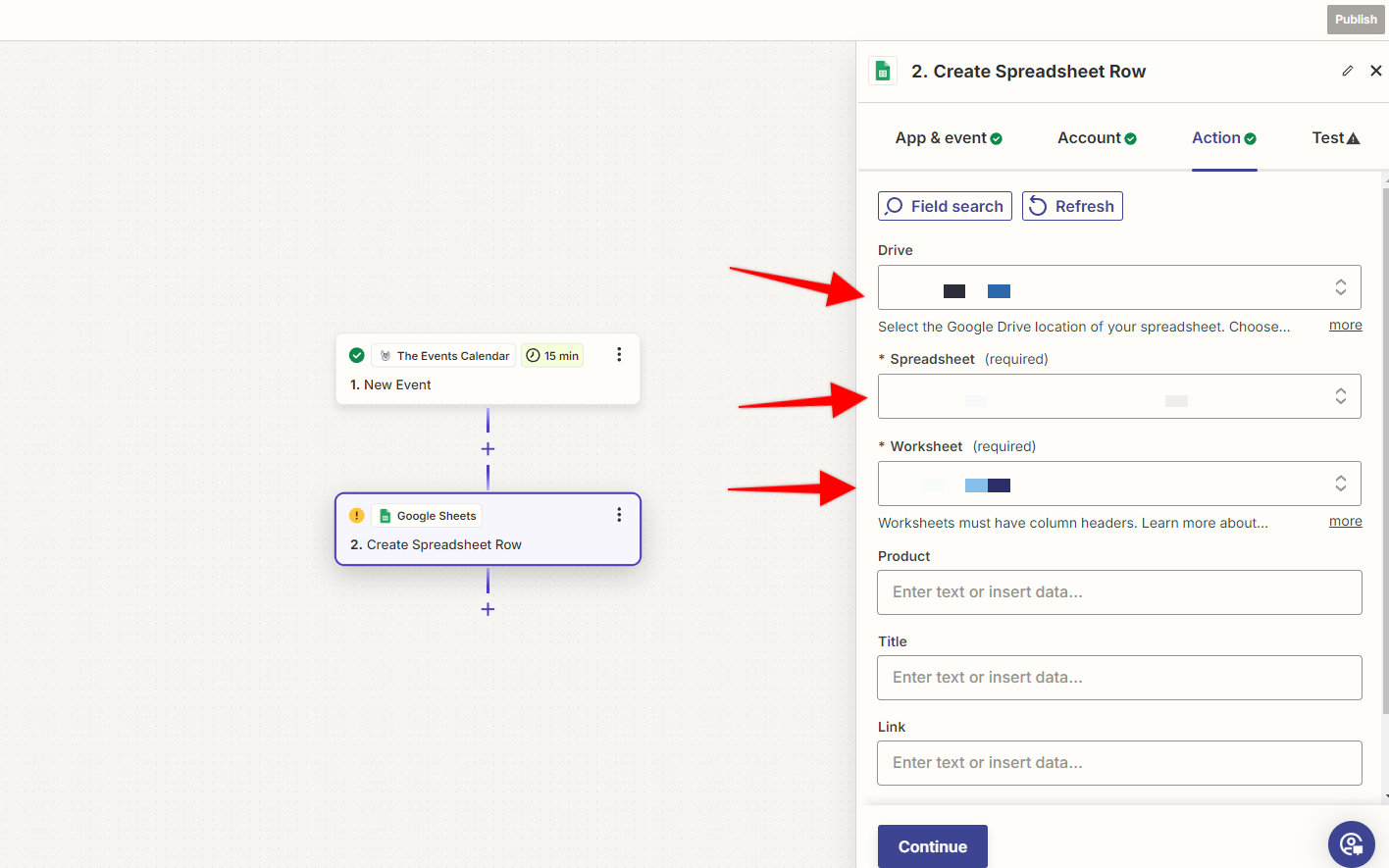
Task: Click the Product text input field
Action: (1119, 592)
